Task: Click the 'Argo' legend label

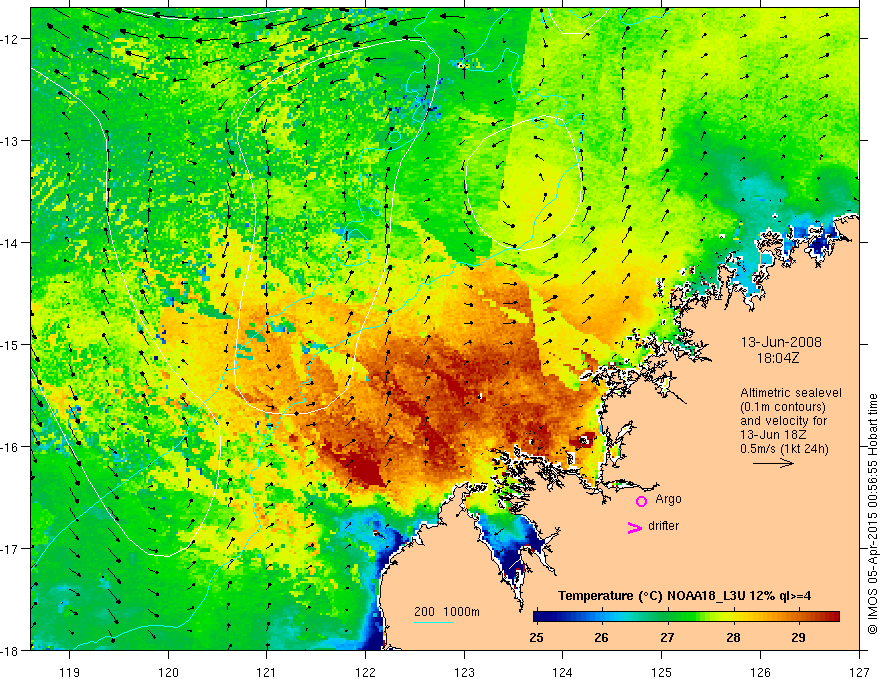Action: (x=668, y=499)
